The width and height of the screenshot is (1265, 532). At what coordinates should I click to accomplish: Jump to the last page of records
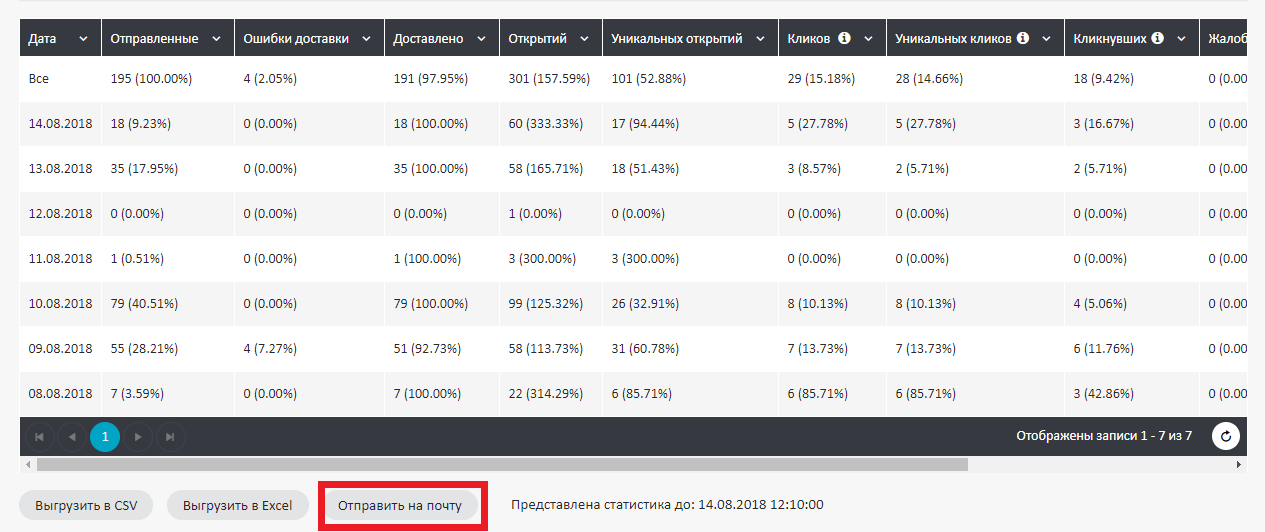[170, 436]
